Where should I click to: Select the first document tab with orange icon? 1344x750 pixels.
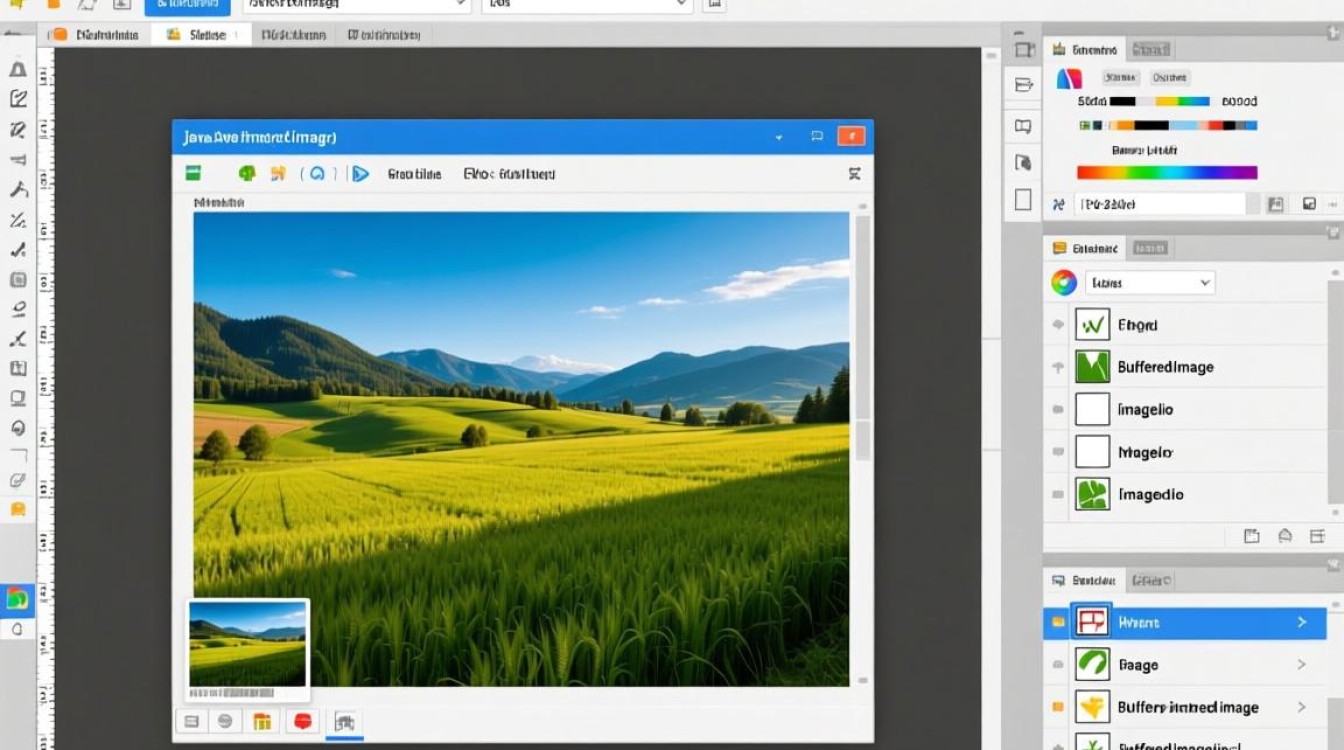[97, 35]
